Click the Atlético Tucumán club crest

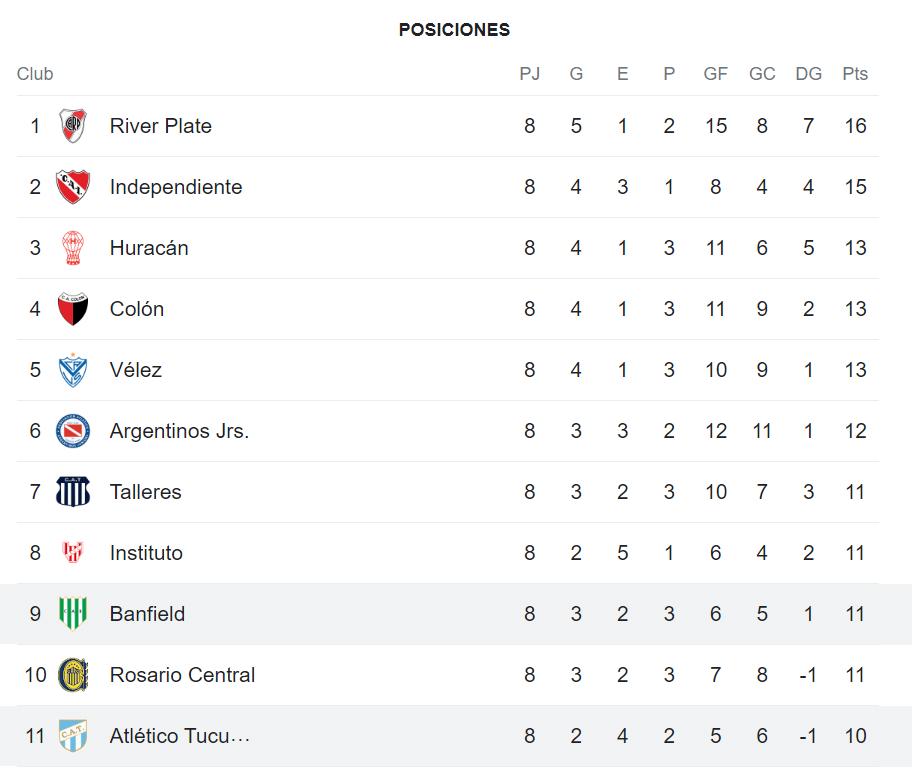tap(73, 736)
